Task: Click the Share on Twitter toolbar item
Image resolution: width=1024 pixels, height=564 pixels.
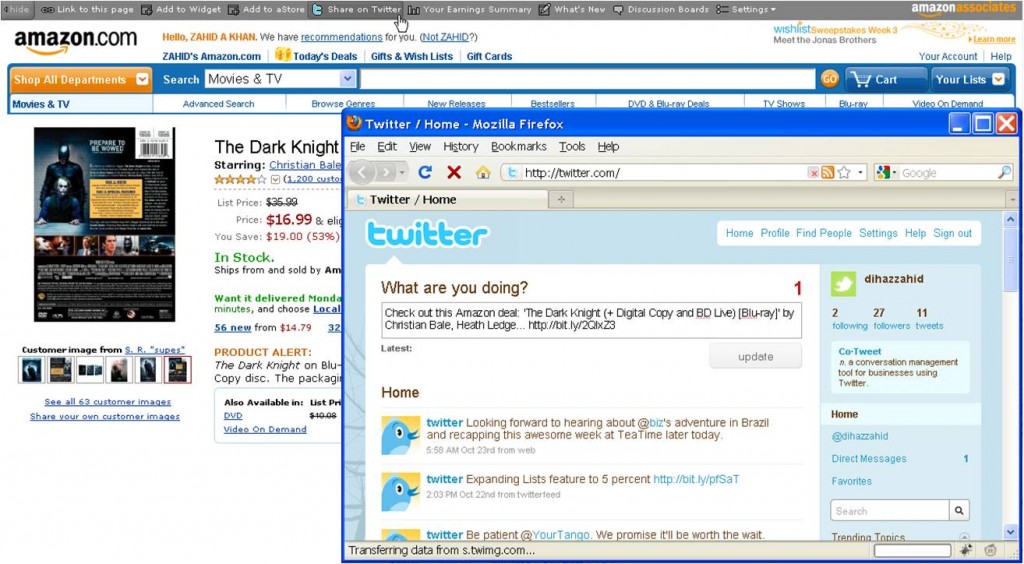Action: point(356,10)
